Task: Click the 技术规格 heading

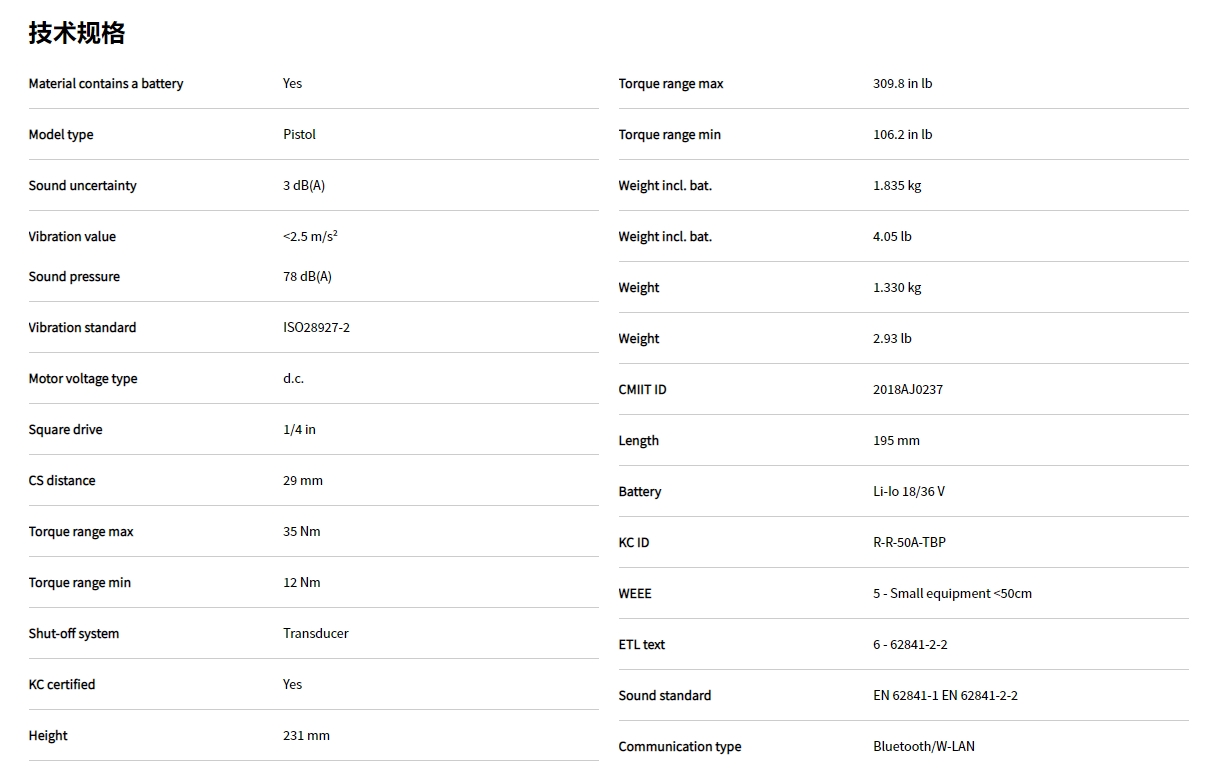Action: (x=77, y=33)
